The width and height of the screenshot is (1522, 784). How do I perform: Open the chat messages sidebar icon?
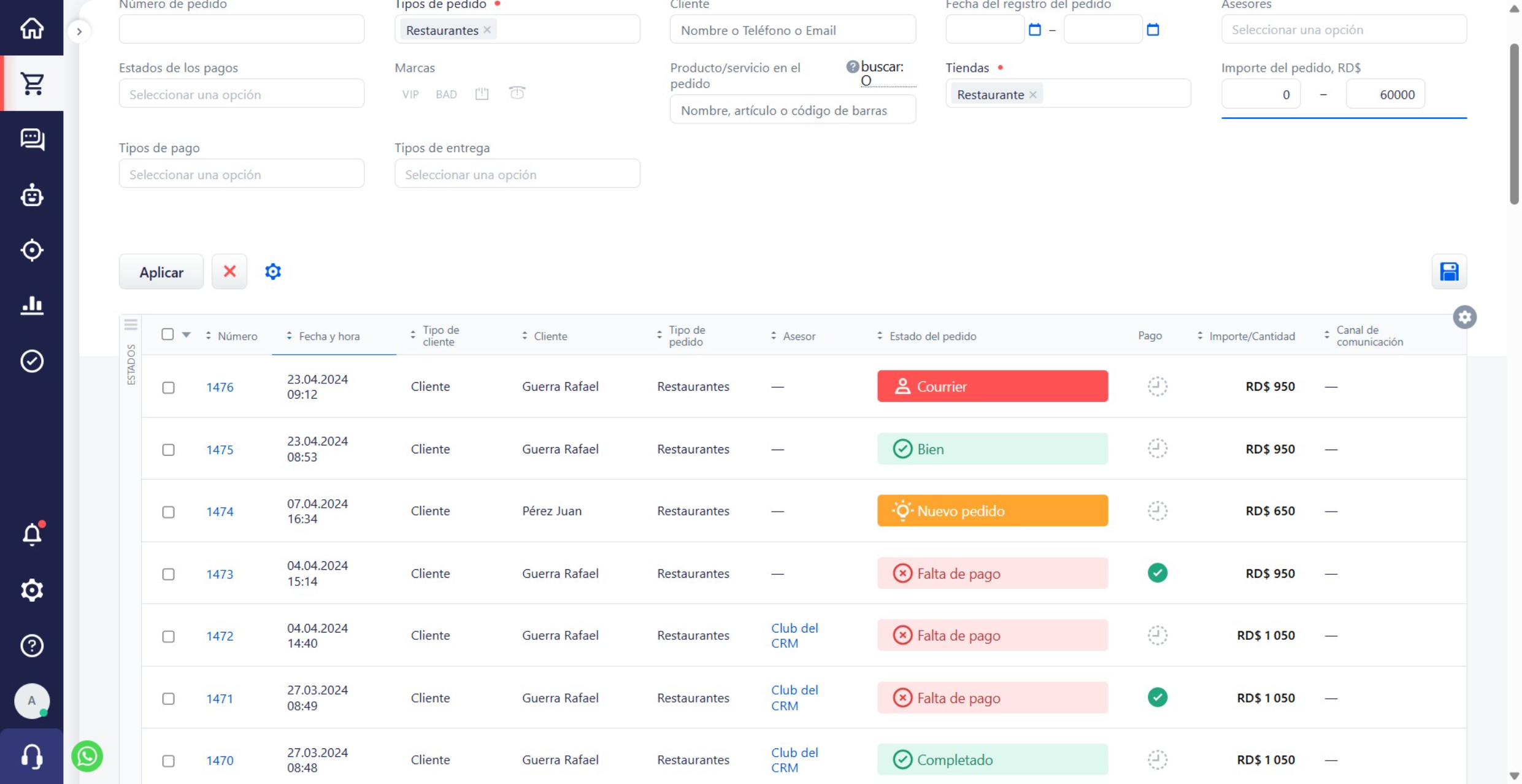pos(32,139)
